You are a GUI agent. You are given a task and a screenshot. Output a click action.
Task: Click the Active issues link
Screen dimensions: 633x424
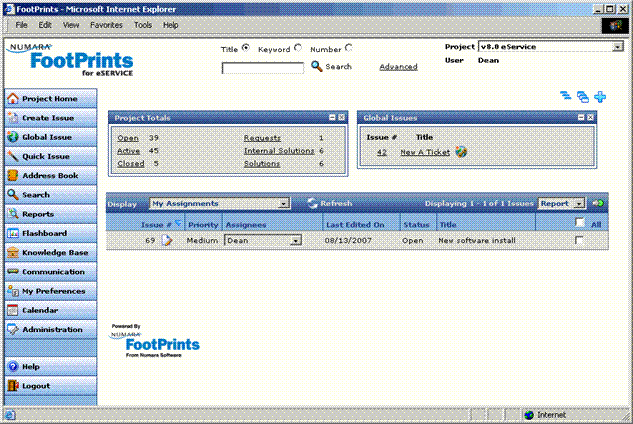tap(128, 151)
